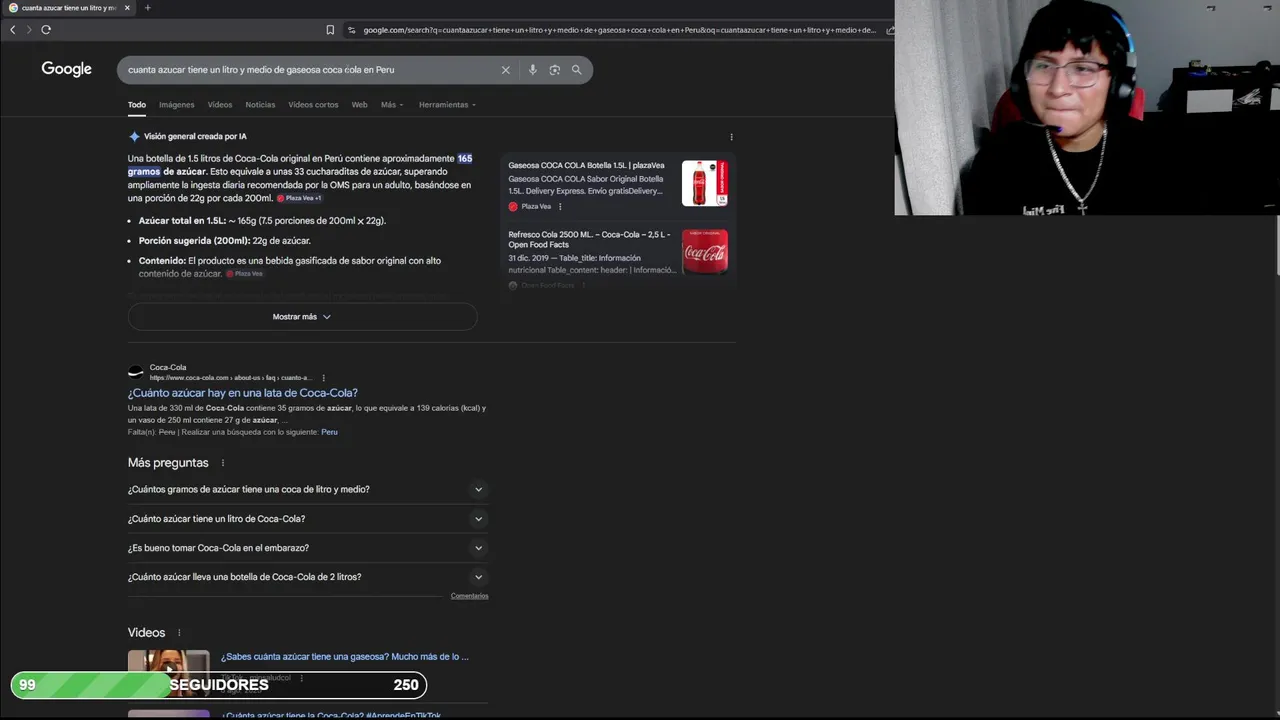This screenshot has width=1280, height=720.
Task: Open three-dot menu beside Plaza Vea source
Action: click(560, 207)
